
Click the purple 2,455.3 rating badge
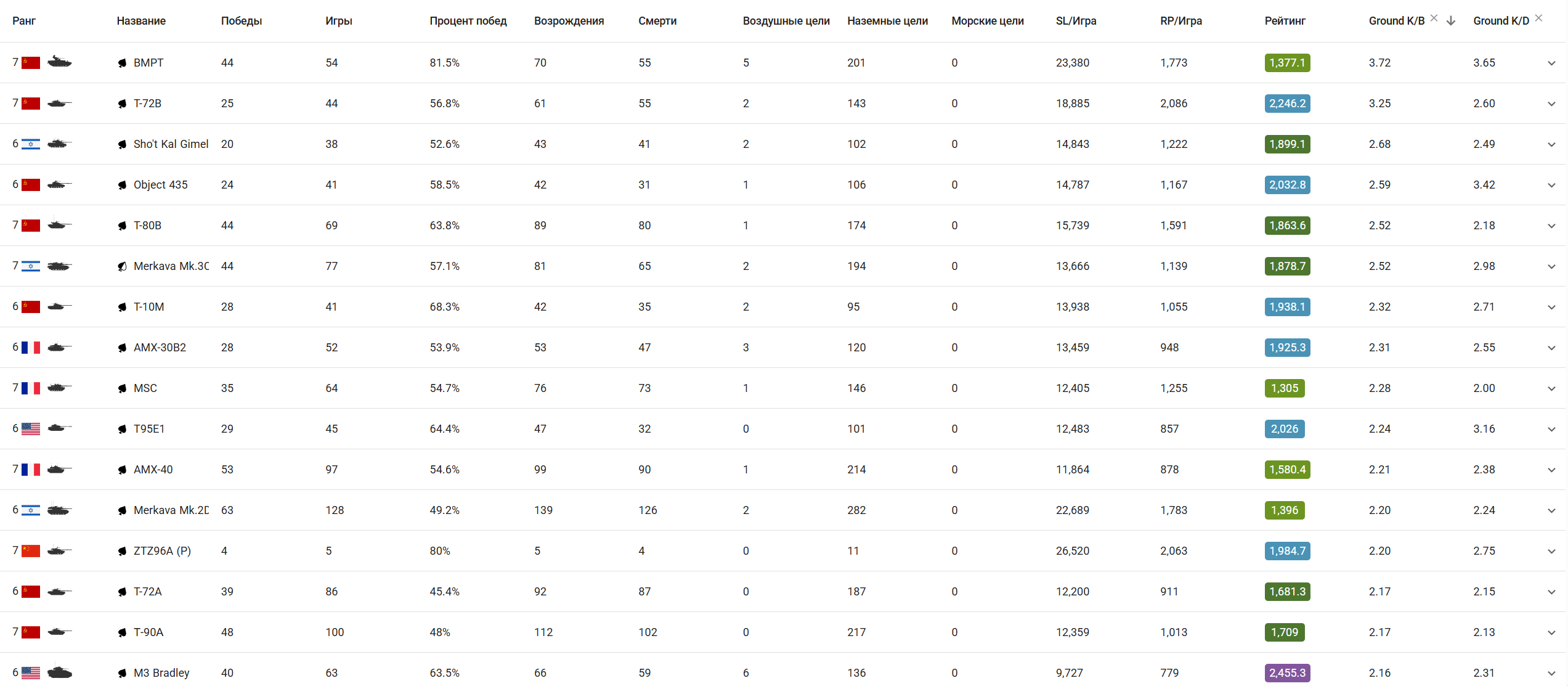point(1287,672)
